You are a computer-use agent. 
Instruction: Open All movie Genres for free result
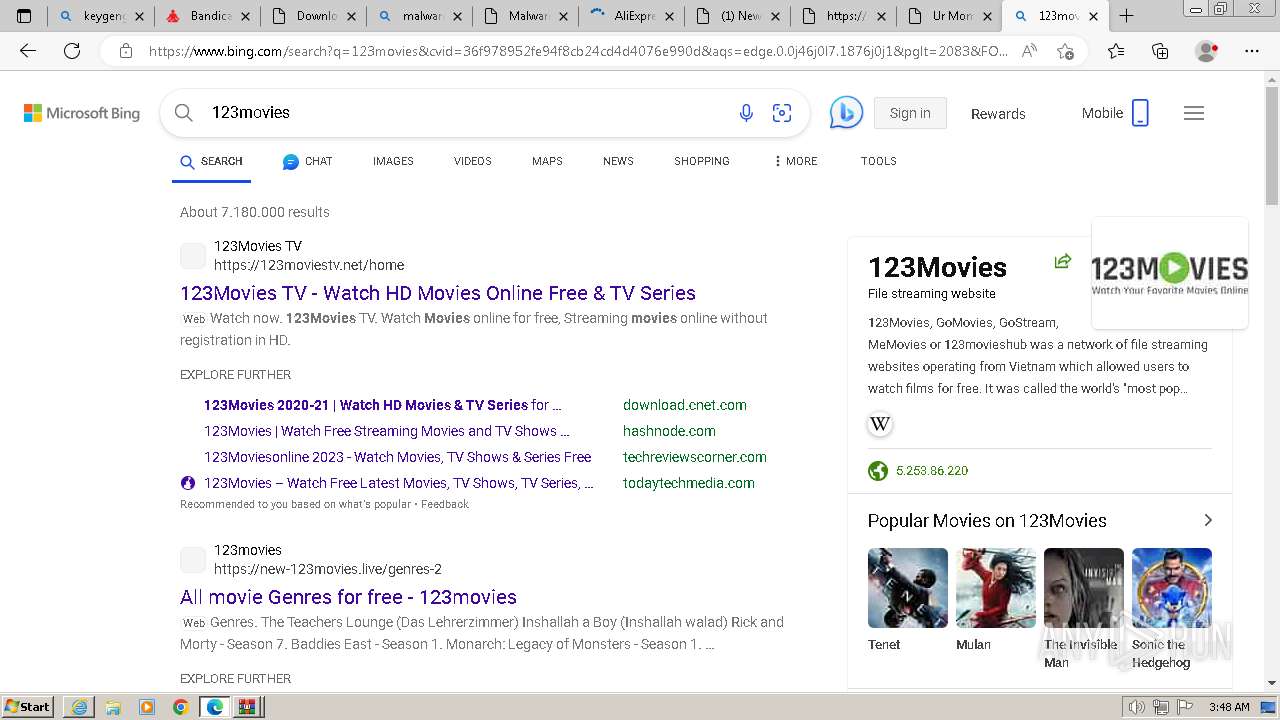coord(348,597)
